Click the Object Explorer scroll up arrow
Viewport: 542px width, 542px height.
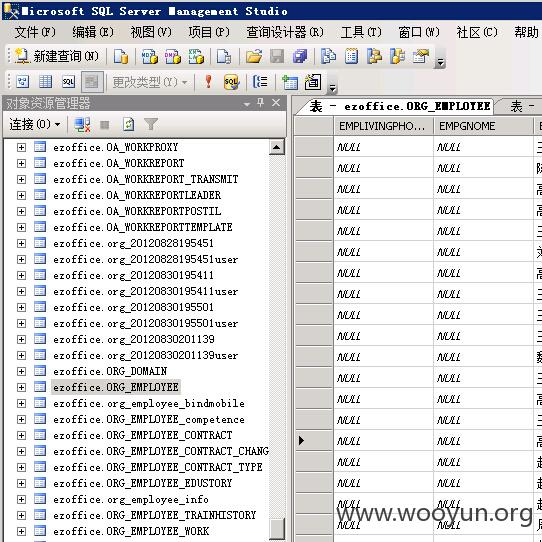[x=277, y=147]
